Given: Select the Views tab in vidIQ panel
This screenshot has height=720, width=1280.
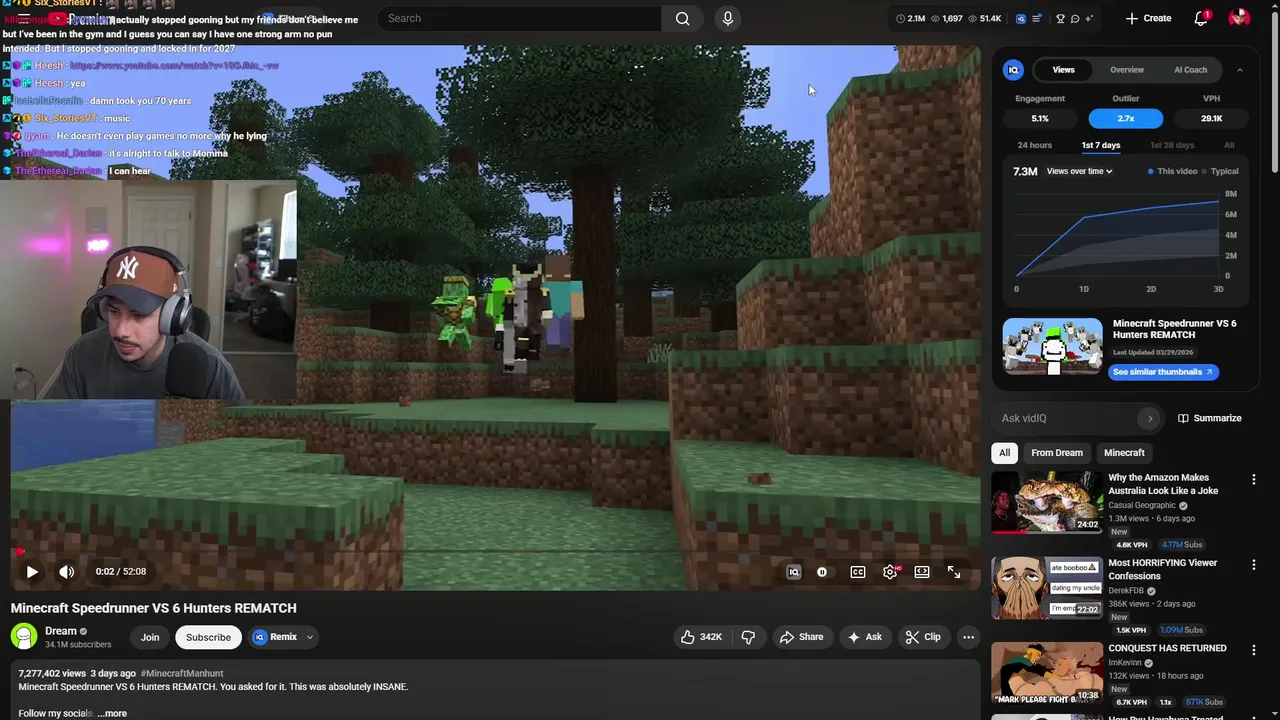Looking at the screenshot, I should click(1063, 70).
